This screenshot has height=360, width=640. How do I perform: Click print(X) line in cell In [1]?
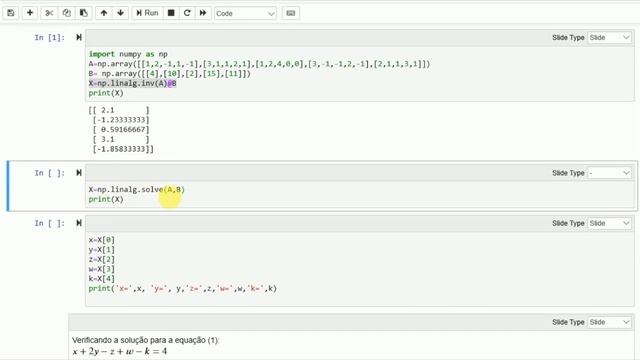(x=106, y=93)
